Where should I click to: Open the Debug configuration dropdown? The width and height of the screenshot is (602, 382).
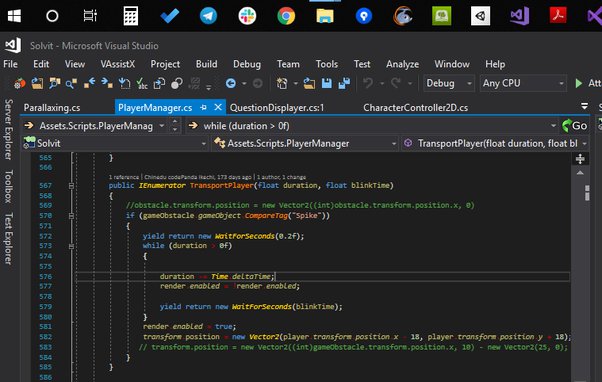coord(449,83)
